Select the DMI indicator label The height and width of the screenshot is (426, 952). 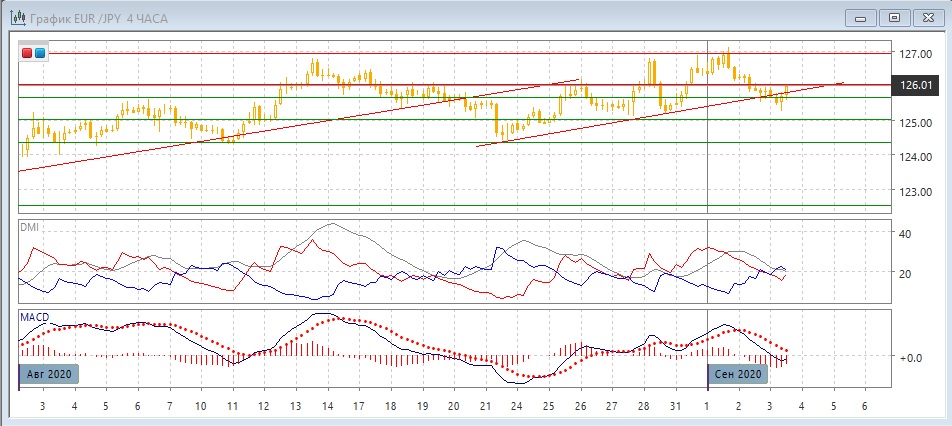click(x=30, y=227)
